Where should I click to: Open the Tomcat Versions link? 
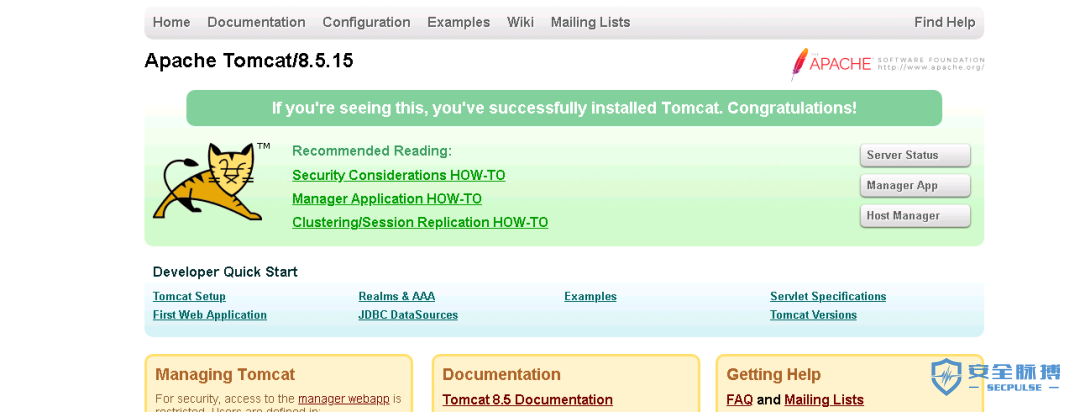[x=813, y=315]
